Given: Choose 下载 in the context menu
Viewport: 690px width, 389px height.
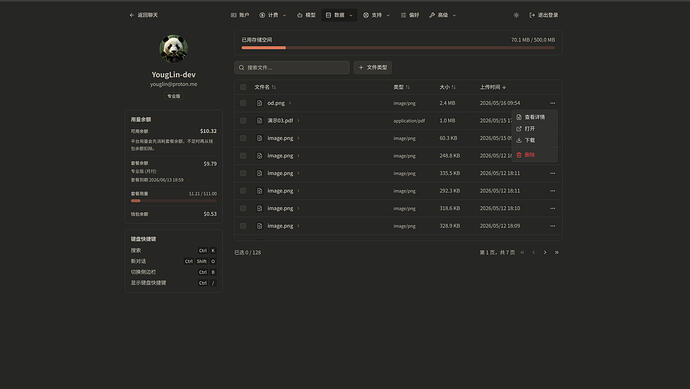Looking at the screenshot, I should 534,140.
